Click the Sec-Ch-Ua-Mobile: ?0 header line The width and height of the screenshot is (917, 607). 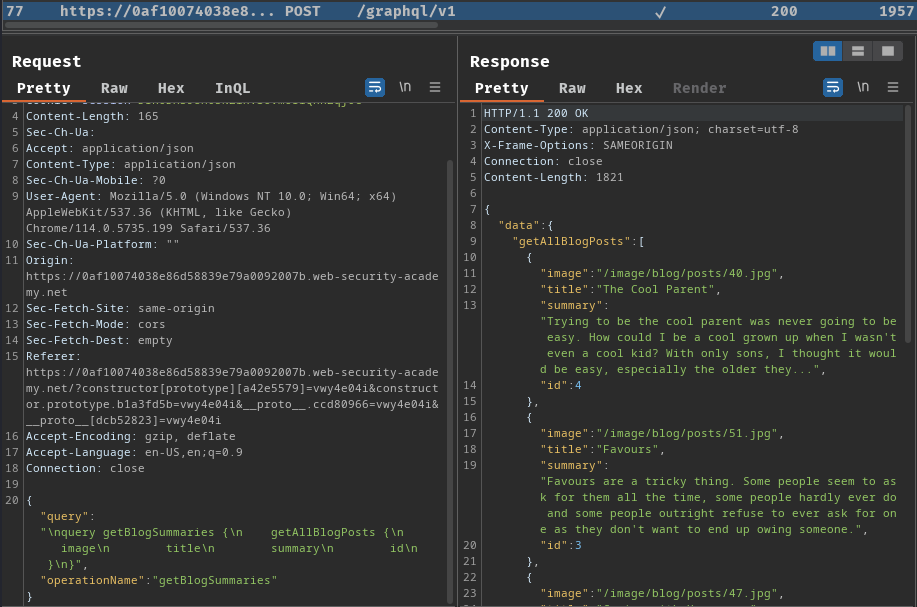95,181
